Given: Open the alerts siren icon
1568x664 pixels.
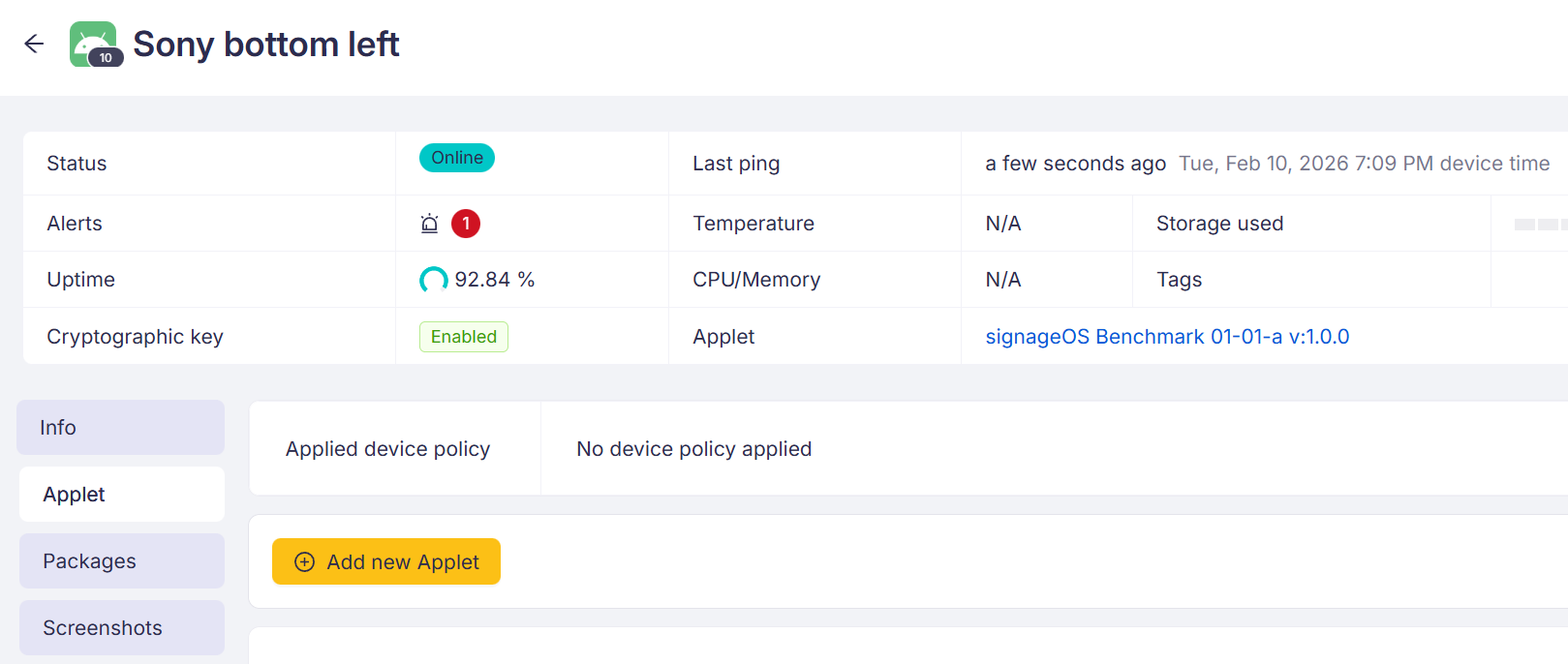Looking at the screenshot, I should pyautogui.click(x=429, y=224).
